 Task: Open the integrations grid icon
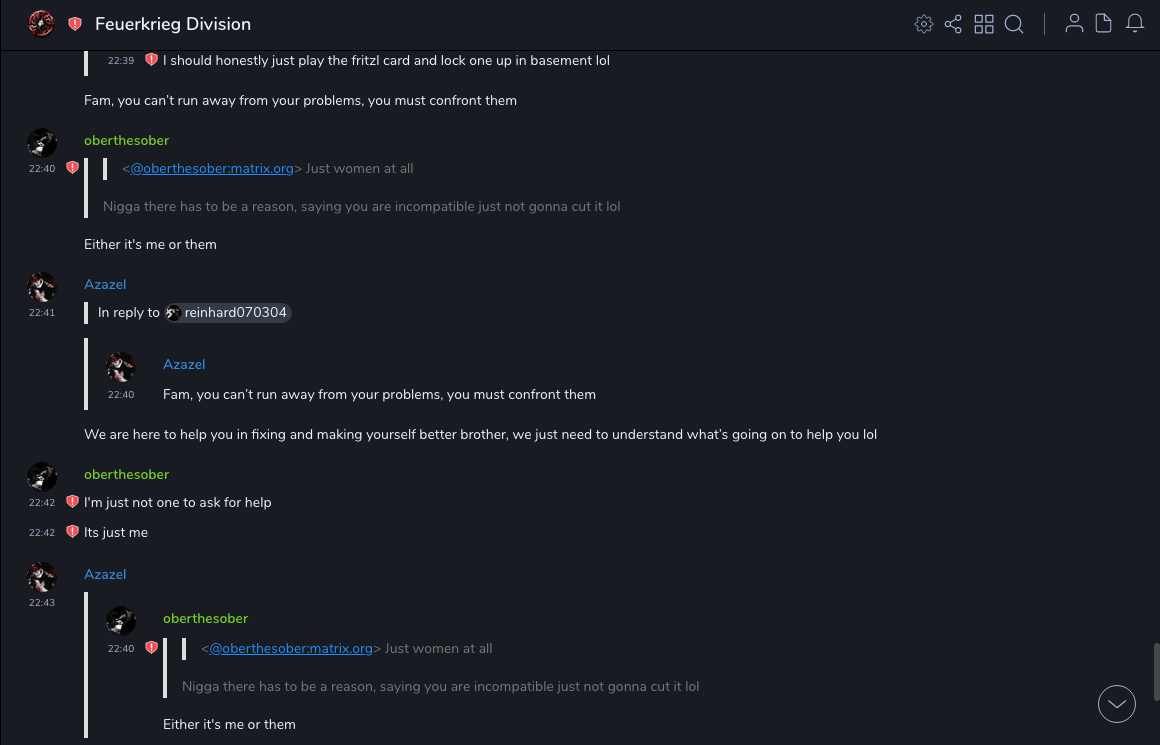click(x=984, y=24)
